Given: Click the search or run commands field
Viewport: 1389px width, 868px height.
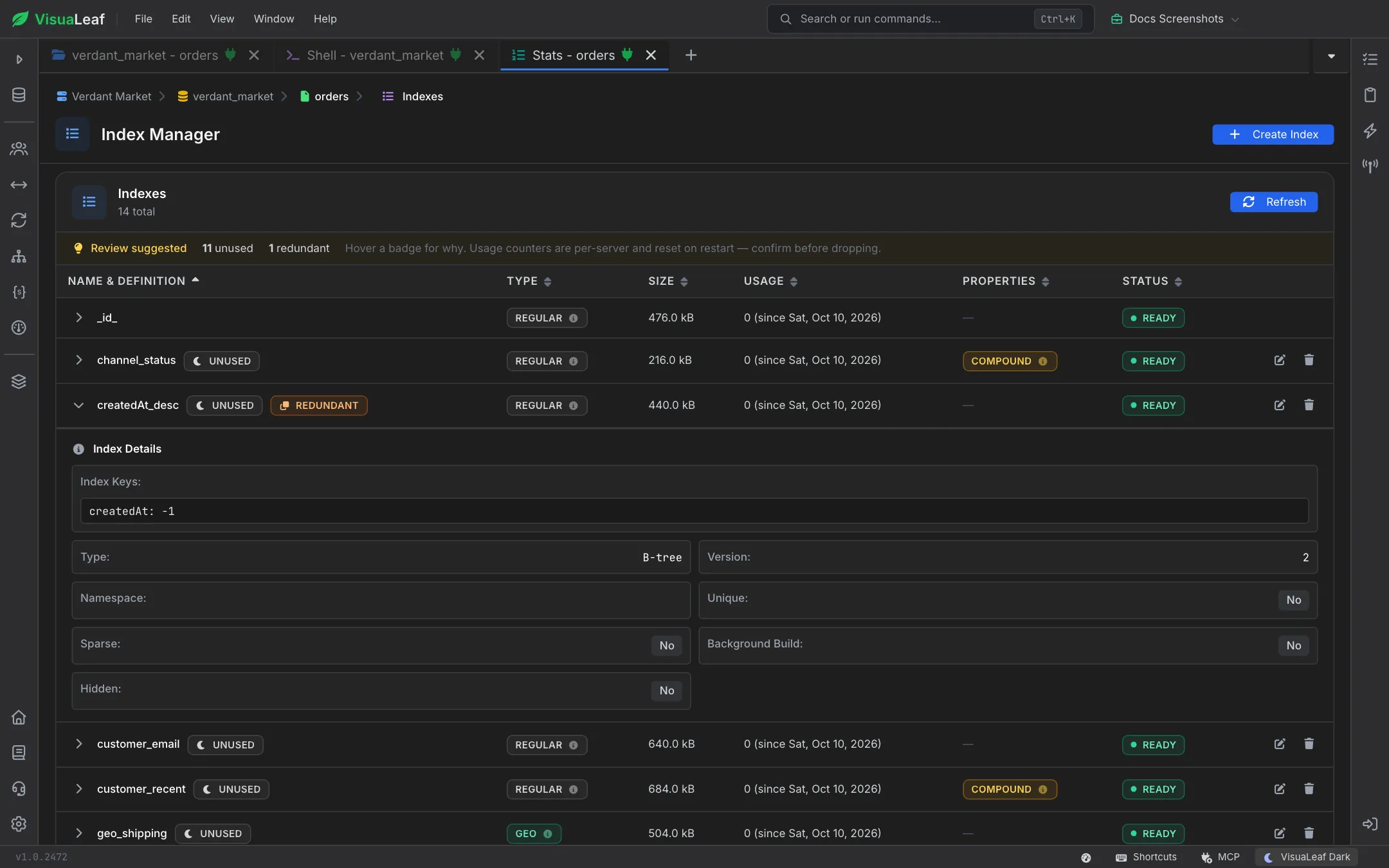Looking at the screenshot, I should click(930, 19).
